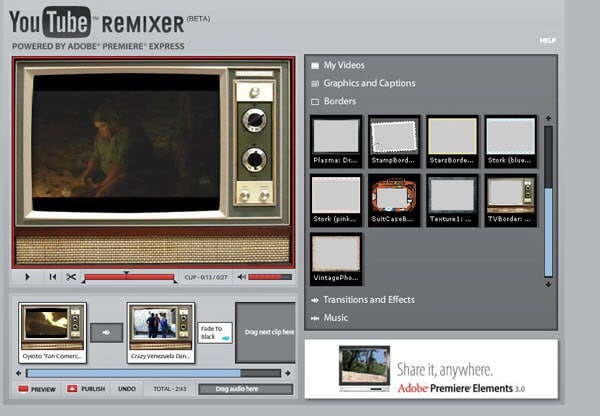Pick the Texture1 border thumbnail
The width and height of the screenshot is (600, 416).
[x=452, y=201]
